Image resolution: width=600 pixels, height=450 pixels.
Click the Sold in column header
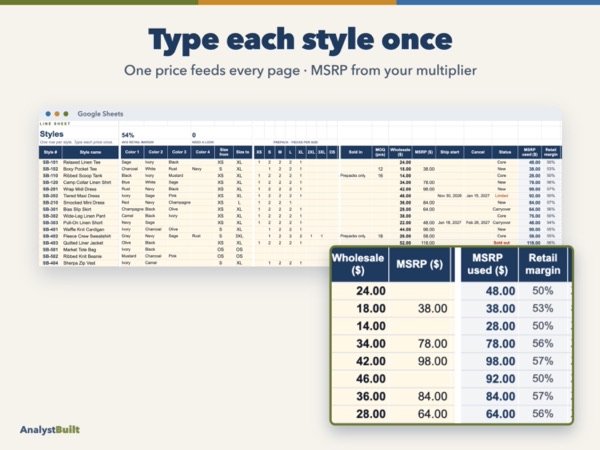coord(355,152)
